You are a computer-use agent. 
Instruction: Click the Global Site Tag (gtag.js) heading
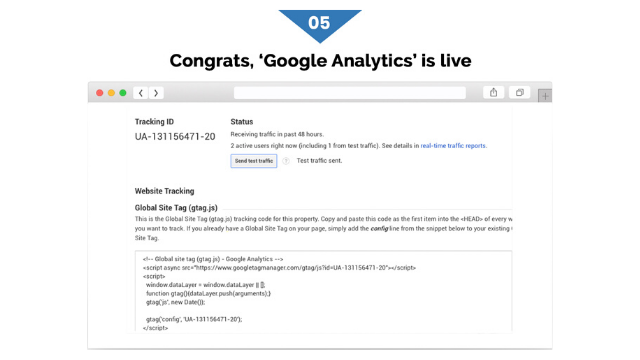(x=176, y=208)
